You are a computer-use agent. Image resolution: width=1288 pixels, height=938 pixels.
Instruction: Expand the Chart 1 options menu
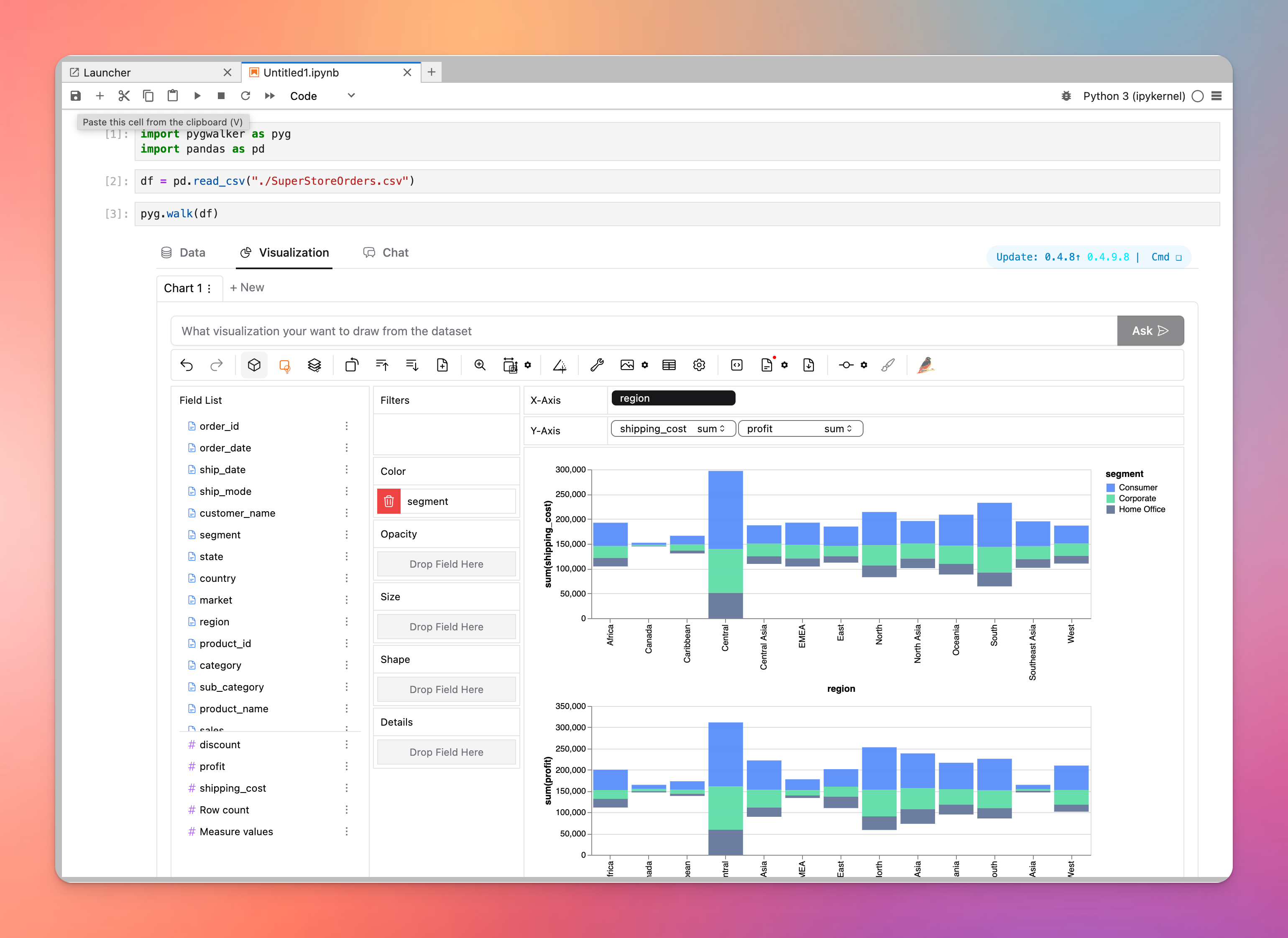(208, 288)
